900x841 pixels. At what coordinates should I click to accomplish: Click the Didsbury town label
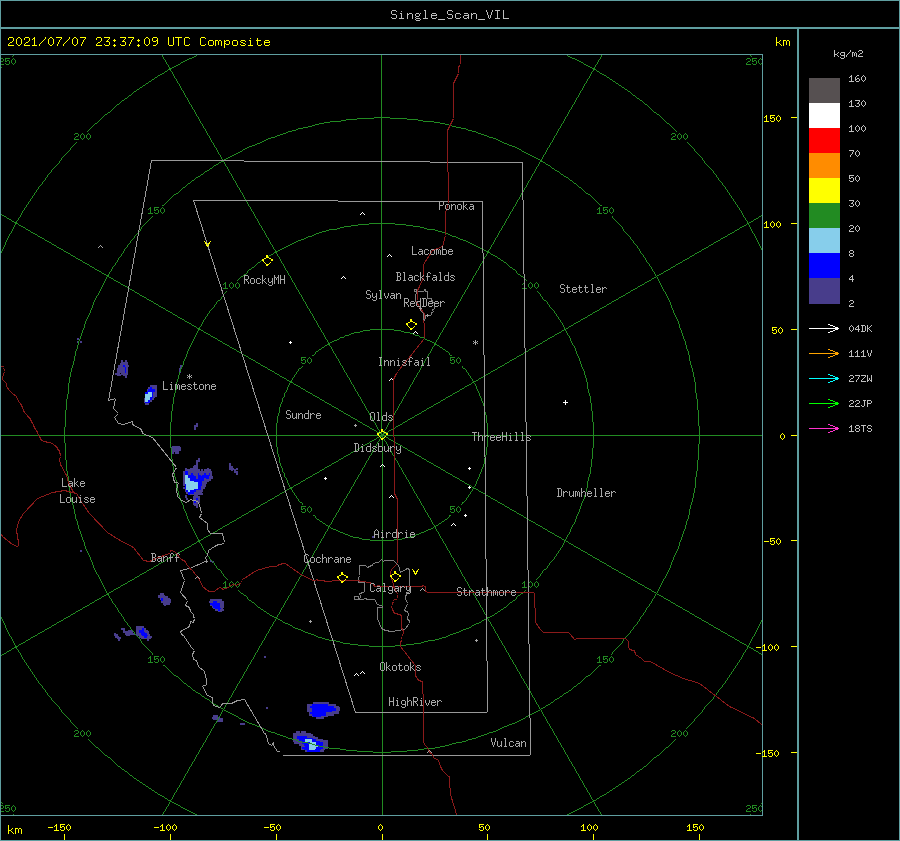[x=377, y=448]
